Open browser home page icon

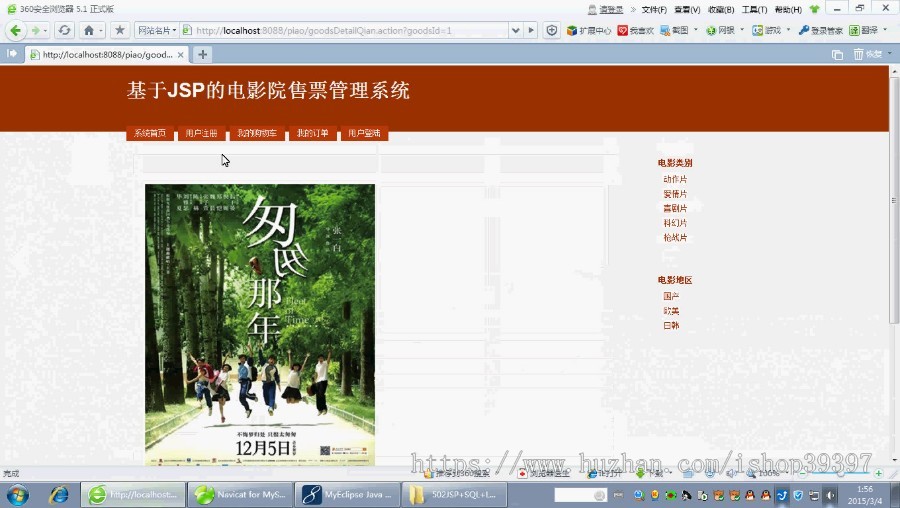tap(88, 30)
